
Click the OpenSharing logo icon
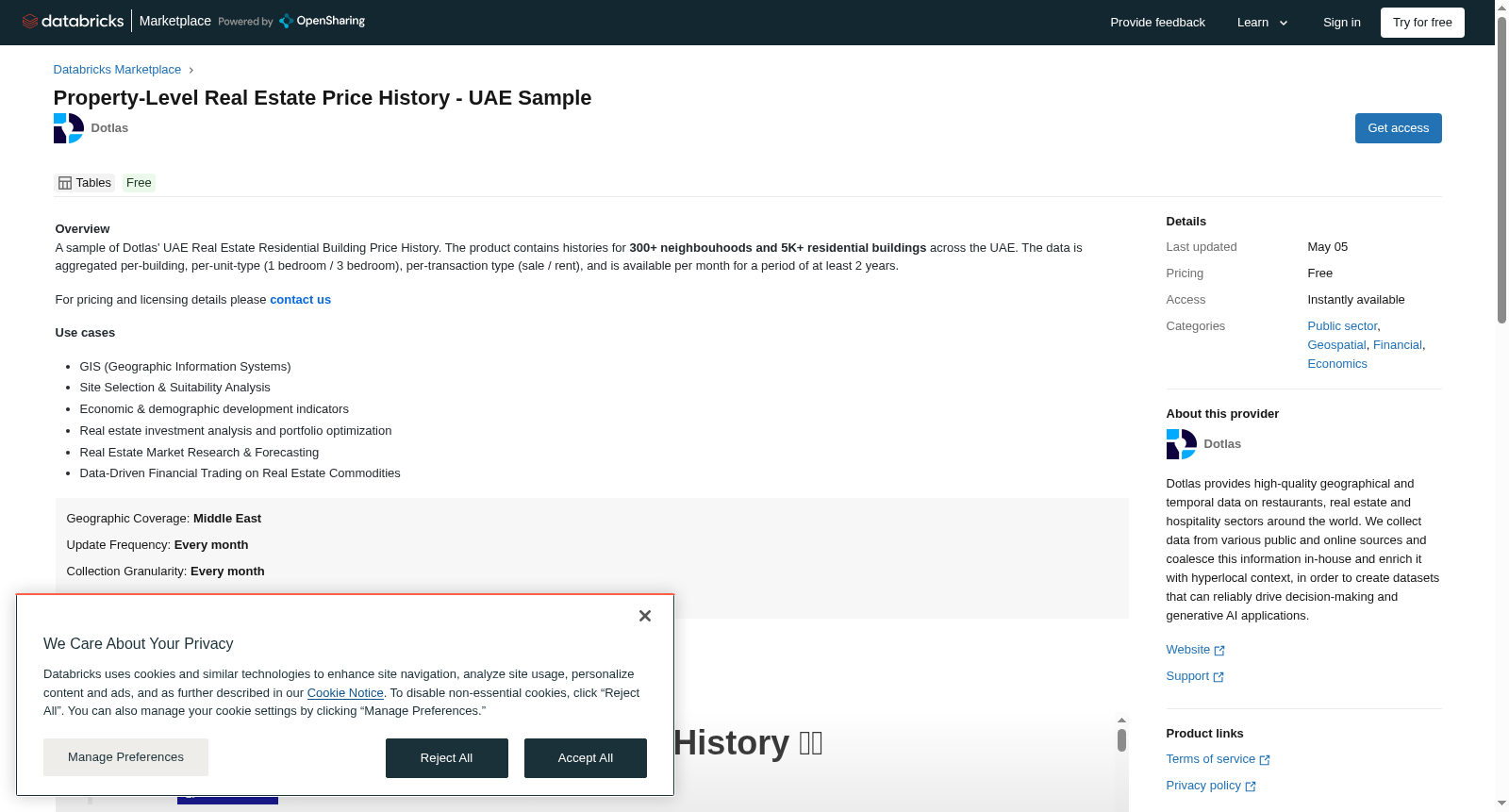tap(287, 21)
